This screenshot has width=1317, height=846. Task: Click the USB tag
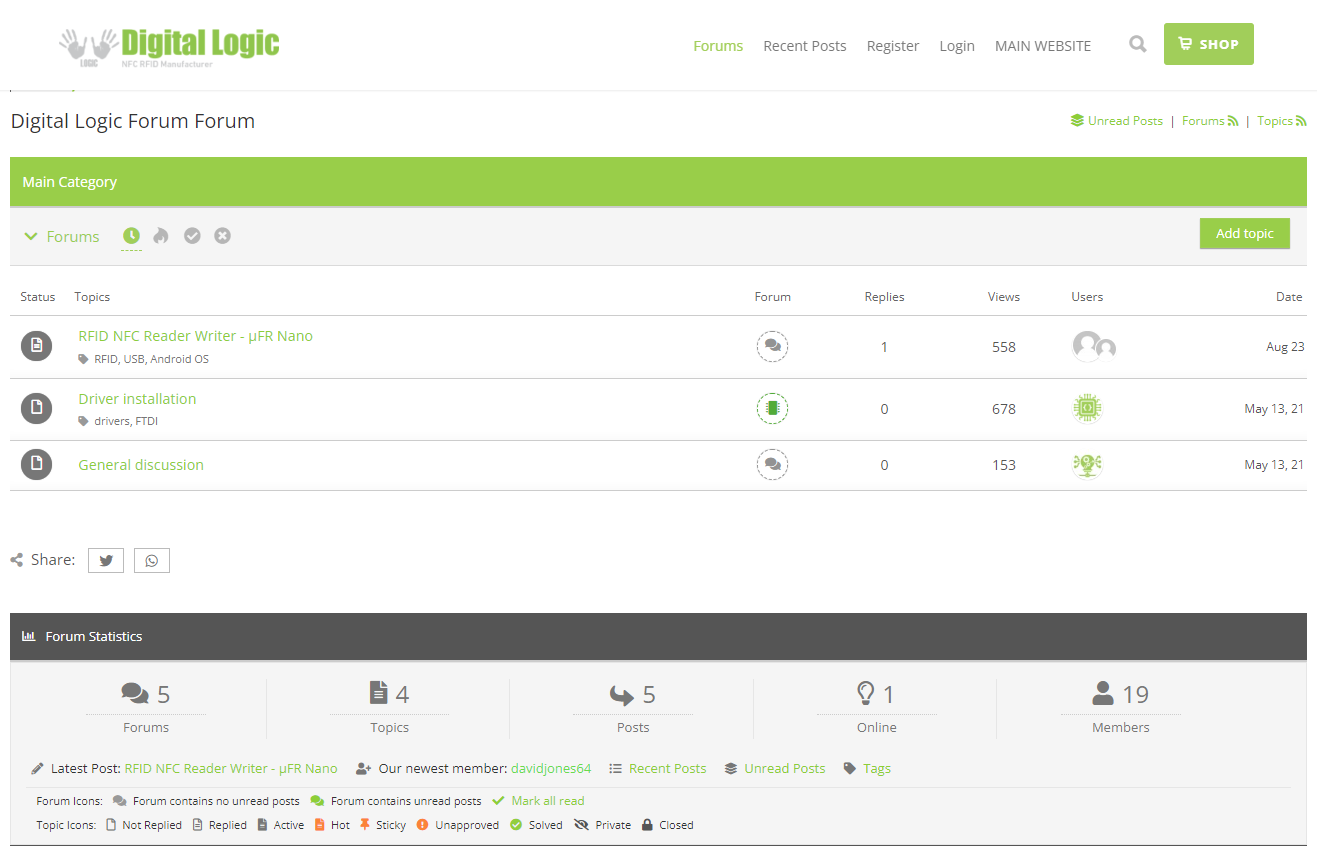(x=134, y=359)
